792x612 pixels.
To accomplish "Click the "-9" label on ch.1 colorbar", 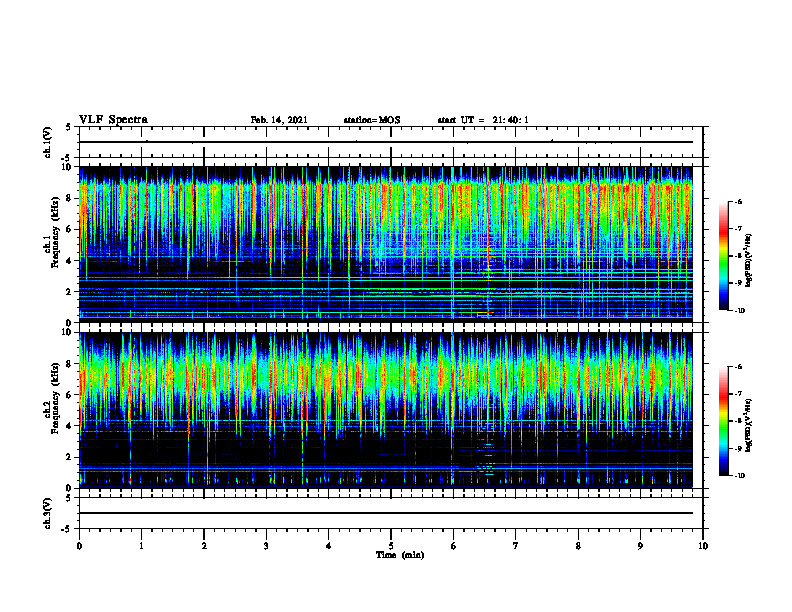I will [x=738, y=283].
